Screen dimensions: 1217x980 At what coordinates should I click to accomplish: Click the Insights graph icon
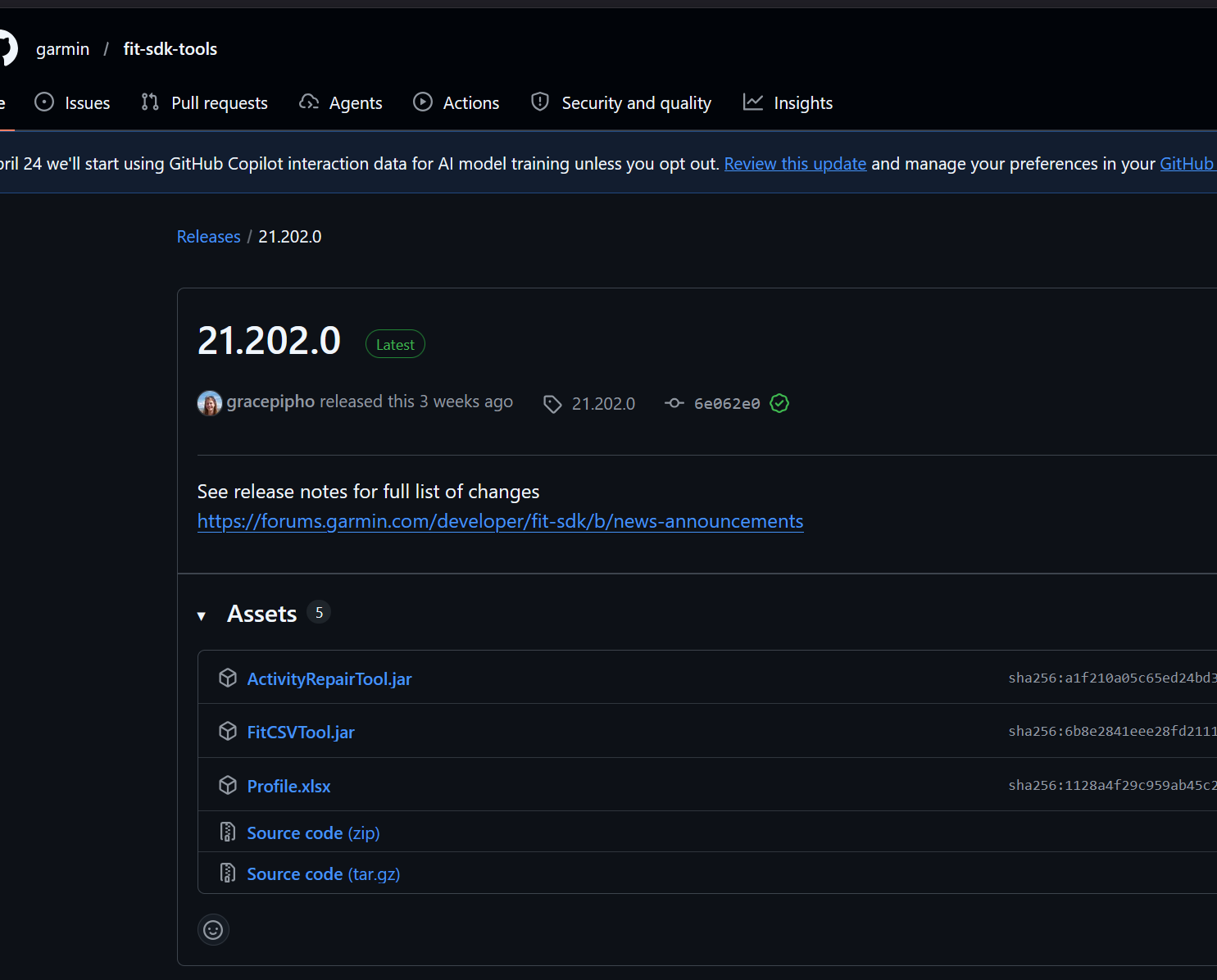pyautogui.click(x=753, y=102)
